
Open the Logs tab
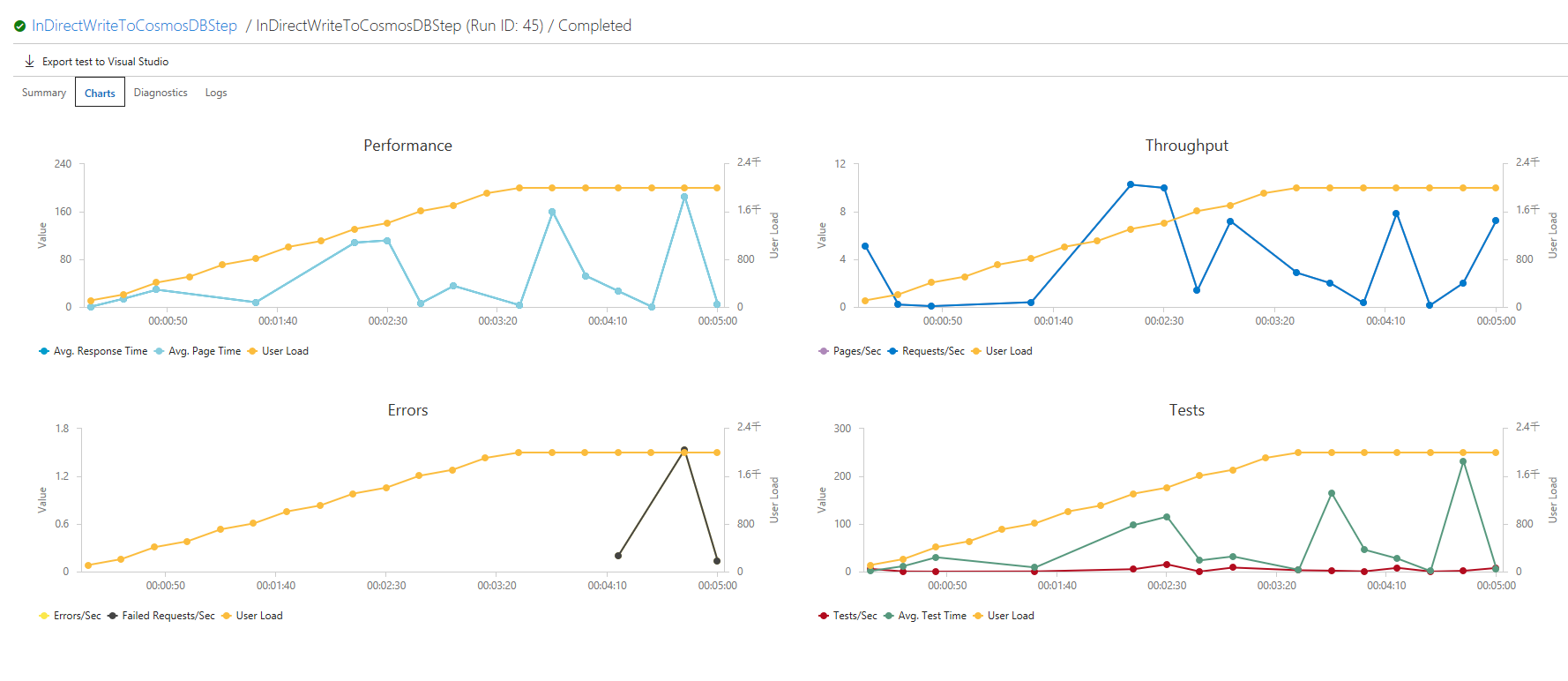(x=215, y=92)
